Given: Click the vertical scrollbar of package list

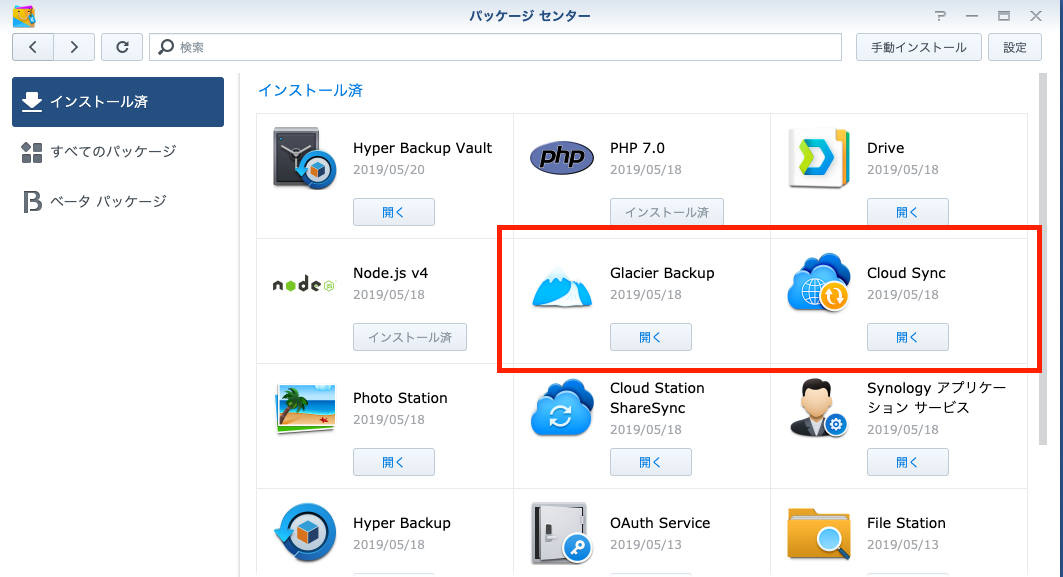Looking at the screenshot, I should coord(1042,259).
